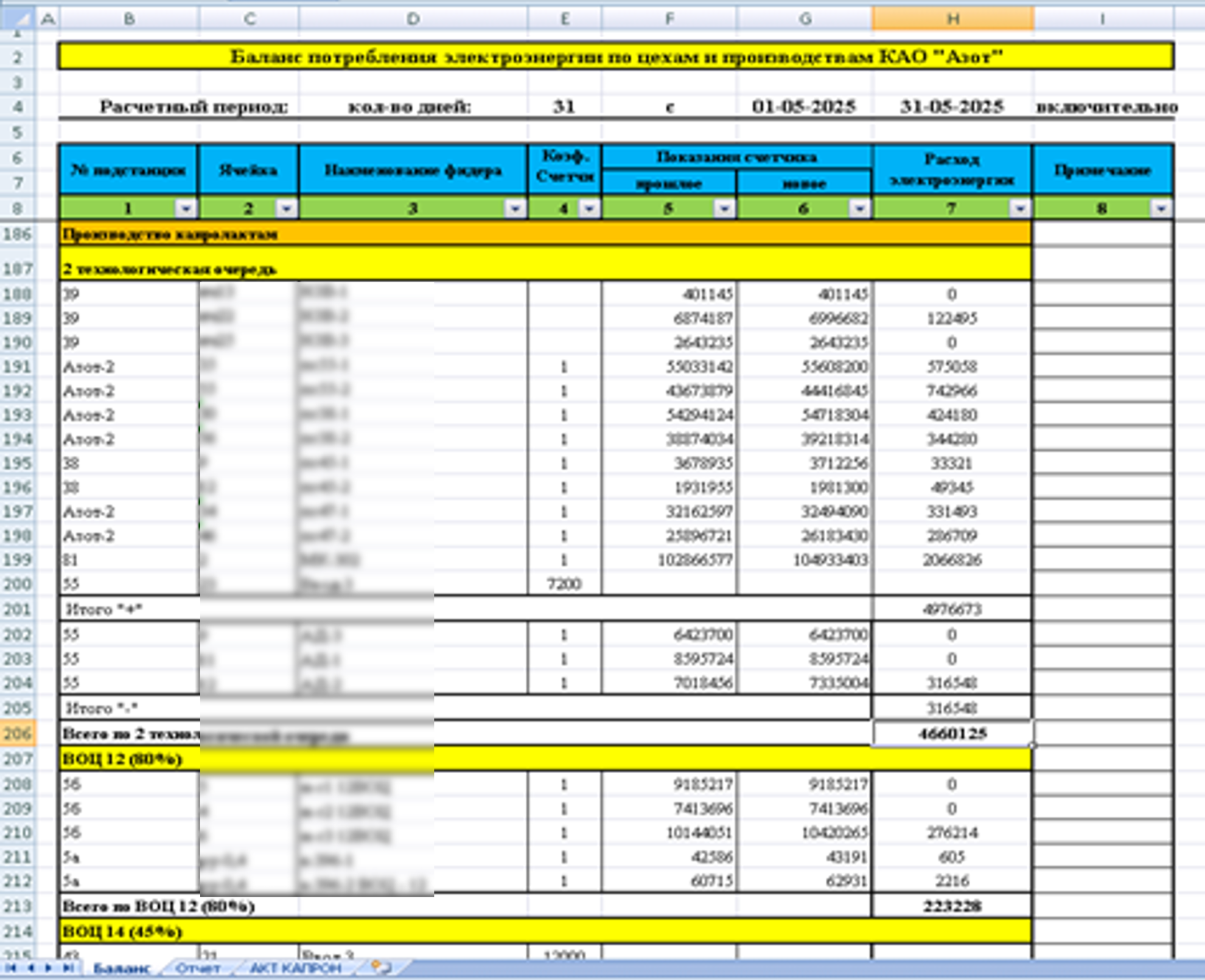Select column H header

[x=952, y=19]
